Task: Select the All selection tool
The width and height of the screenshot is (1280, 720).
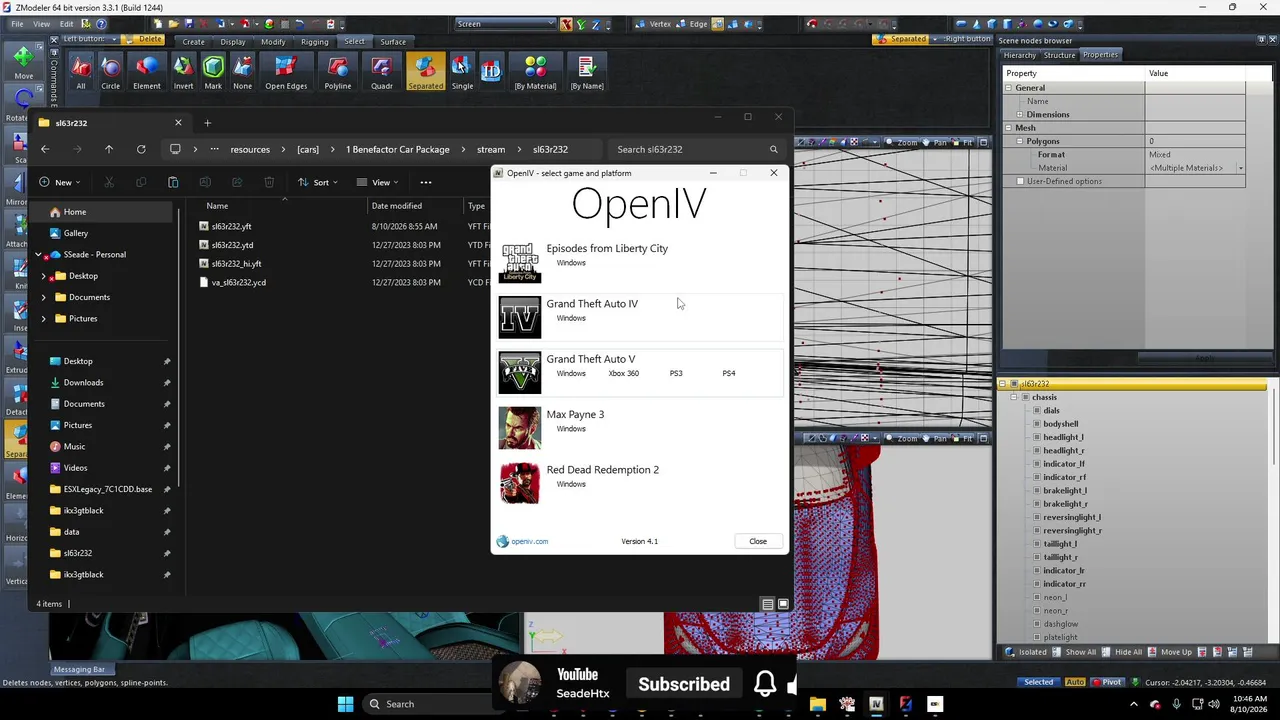Action: pyautogui.click(x=81, y=73)
